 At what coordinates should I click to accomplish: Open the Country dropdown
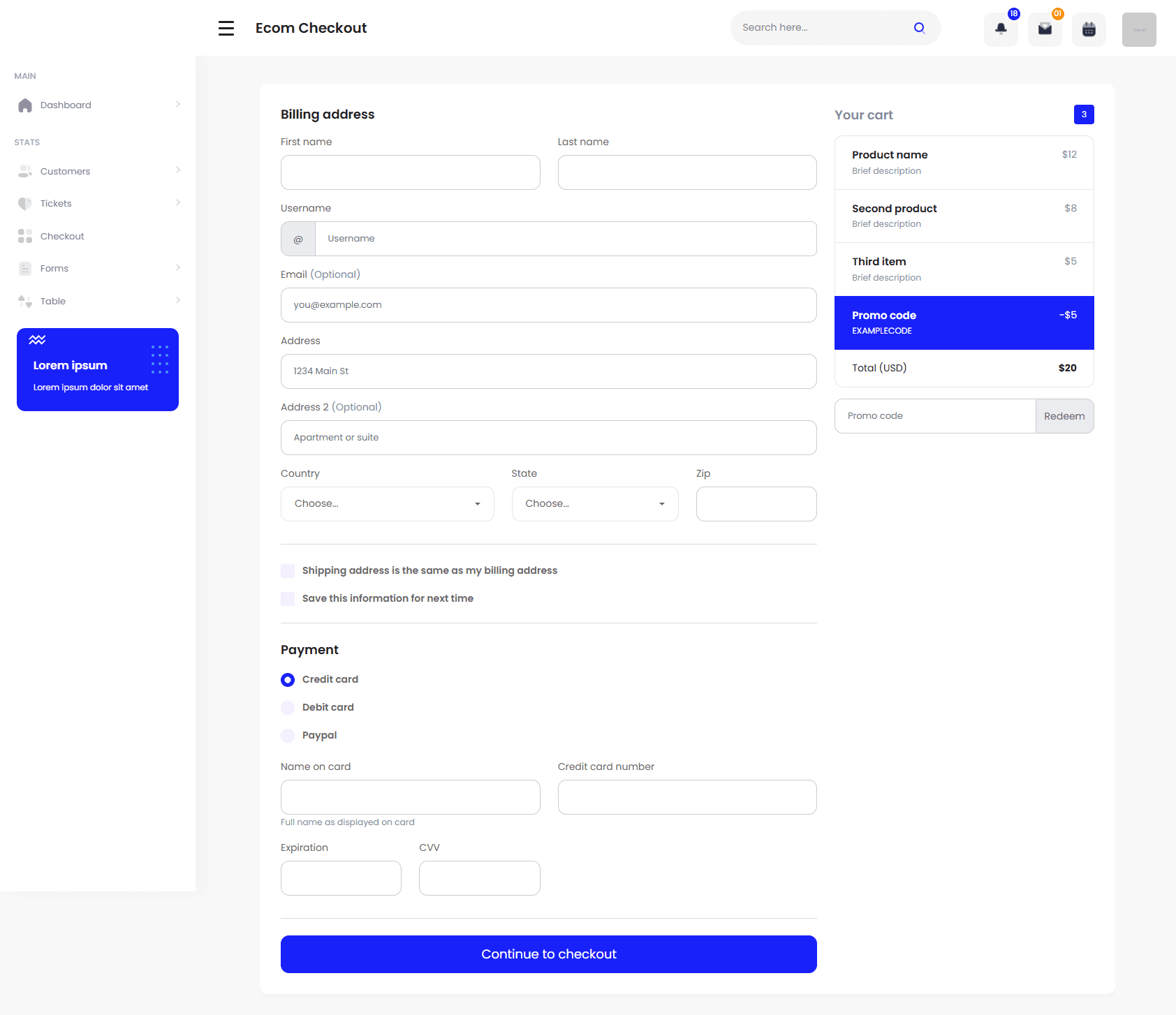click(387, 503)
